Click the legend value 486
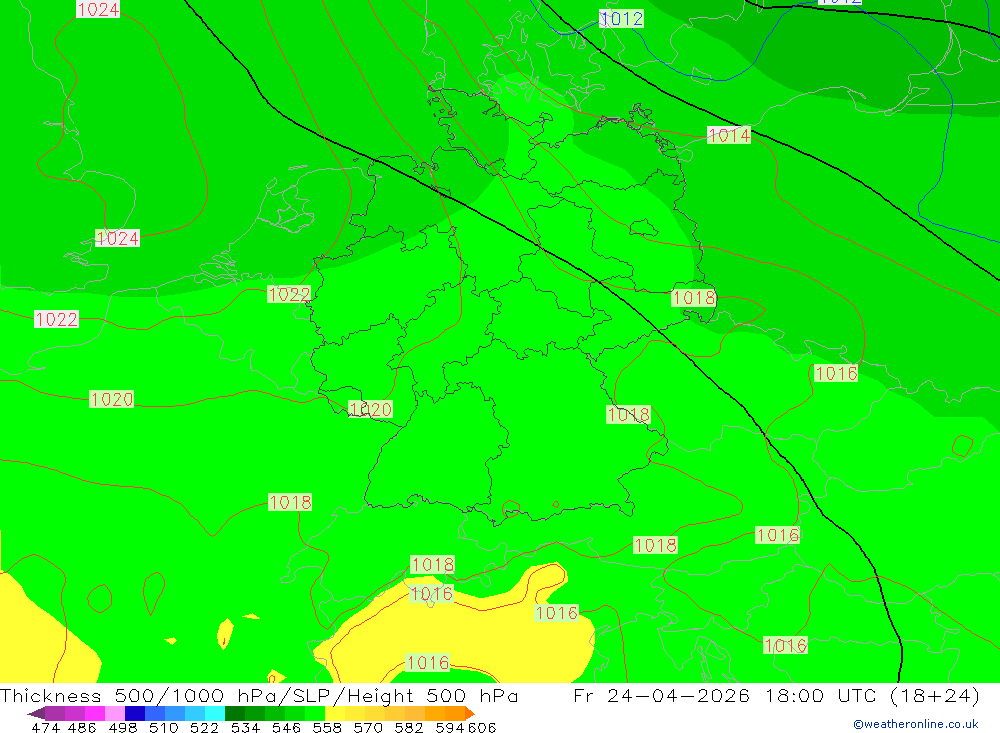Screen dimensions: 1000x733 82,728
